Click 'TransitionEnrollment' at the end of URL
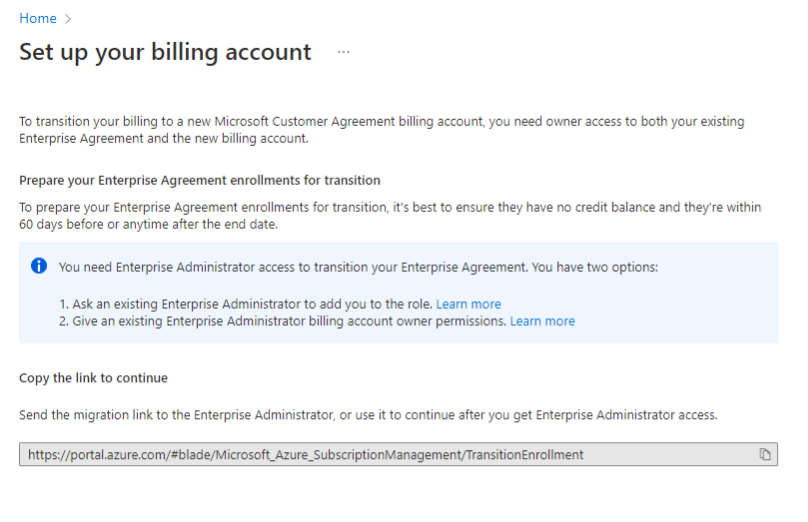The width and height of the screenshot is (808, 522). pos(525,454)
